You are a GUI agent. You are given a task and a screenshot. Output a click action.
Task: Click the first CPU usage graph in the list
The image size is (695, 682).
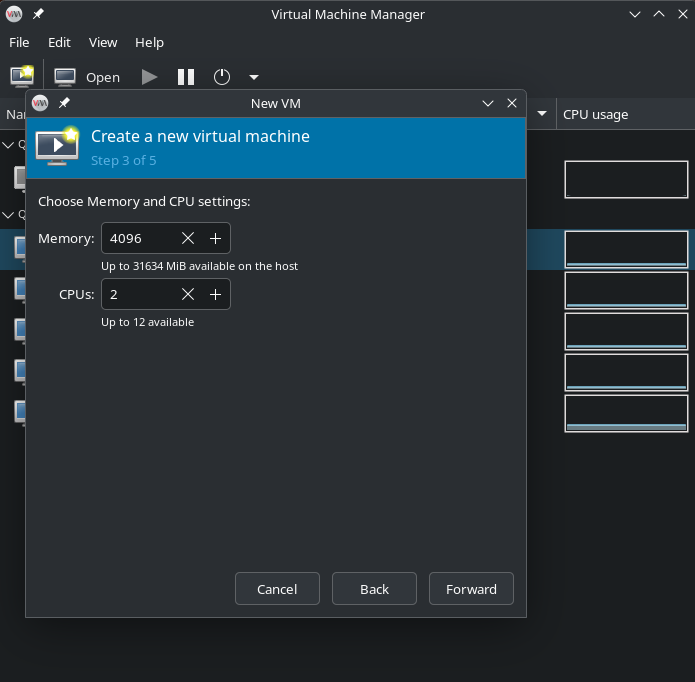(x=626, y=179)
